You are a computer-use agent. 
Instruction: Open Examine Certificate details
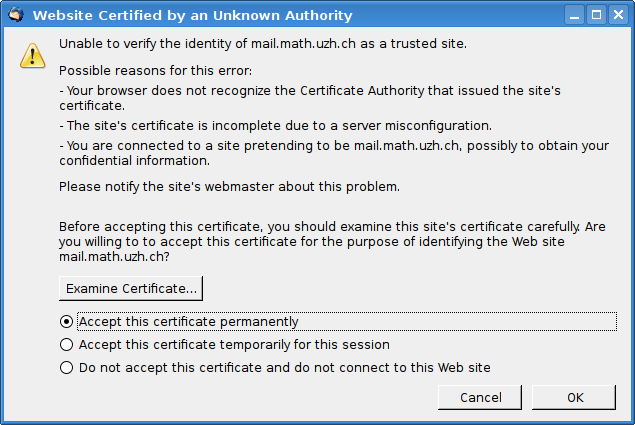(131, 288)
